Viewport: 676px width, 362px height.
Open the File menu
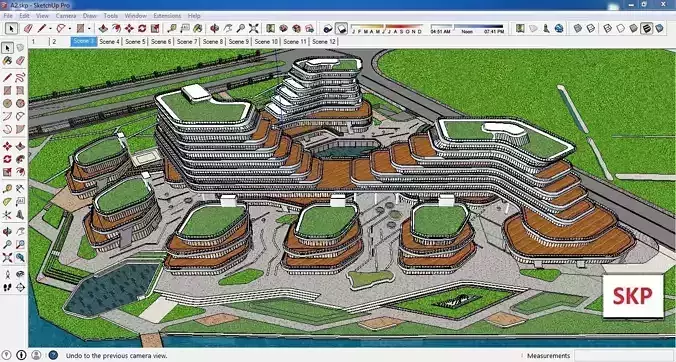click(8, 16)
